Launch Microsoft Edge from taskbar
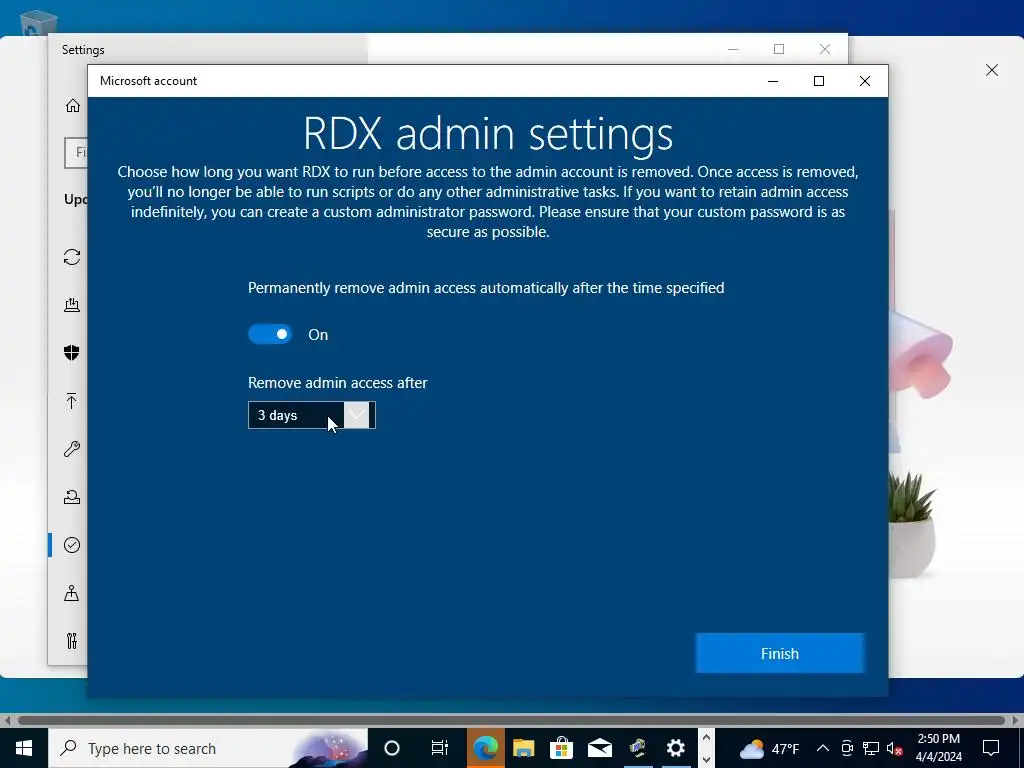Screen dimensions: 1024x768 pyautogui.click(x=485, y=748)
